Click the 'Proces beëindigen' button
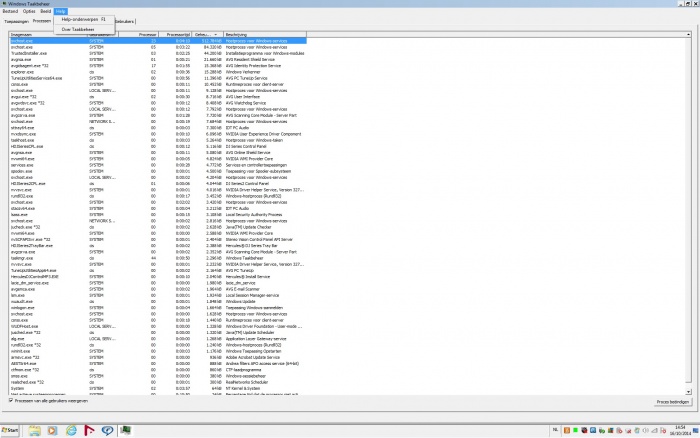The height and width of the screenshot is (438, 700). tap(672, 402)
